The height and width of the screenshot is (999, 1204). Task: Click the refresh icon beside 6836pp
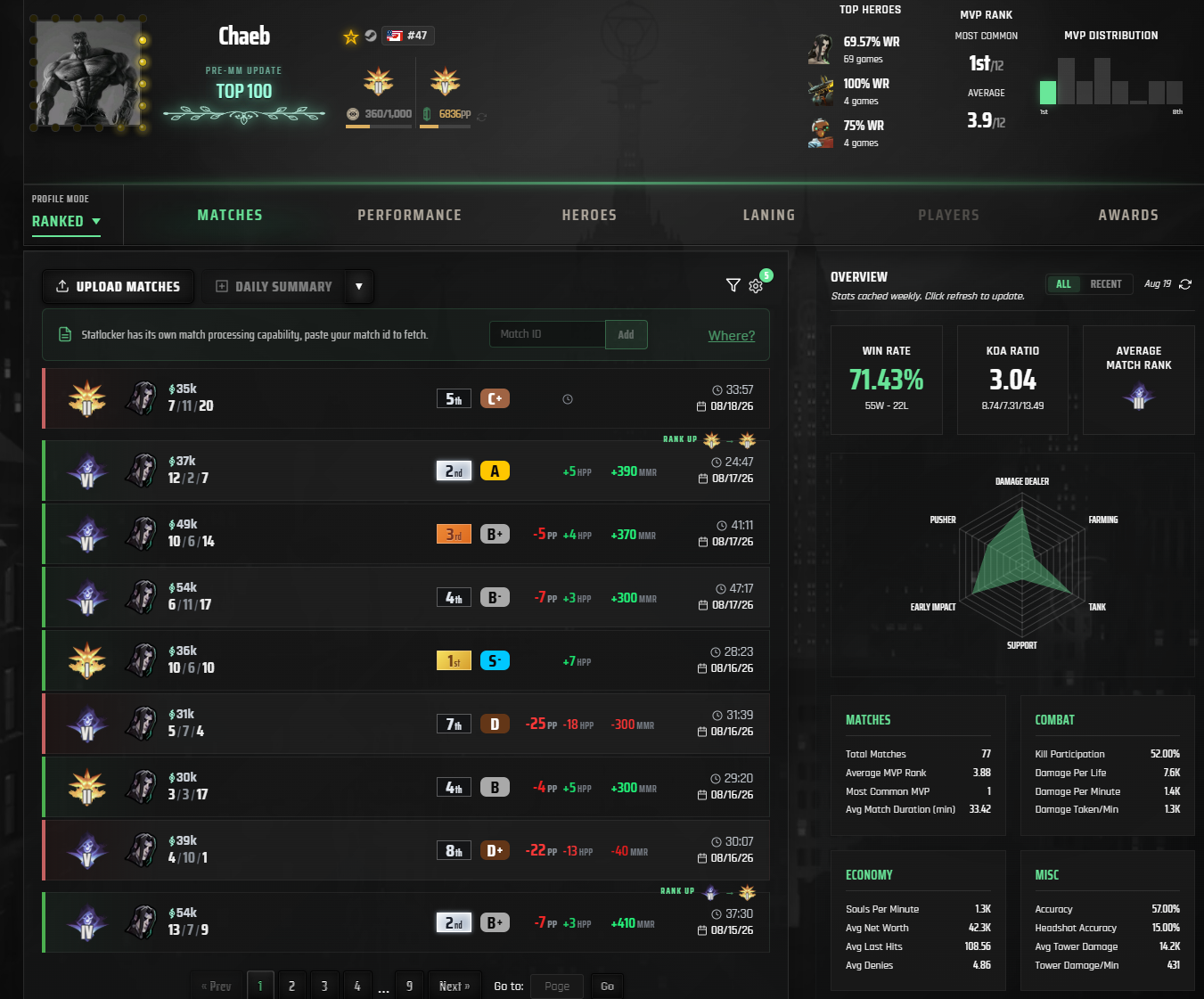pos(482,116)
